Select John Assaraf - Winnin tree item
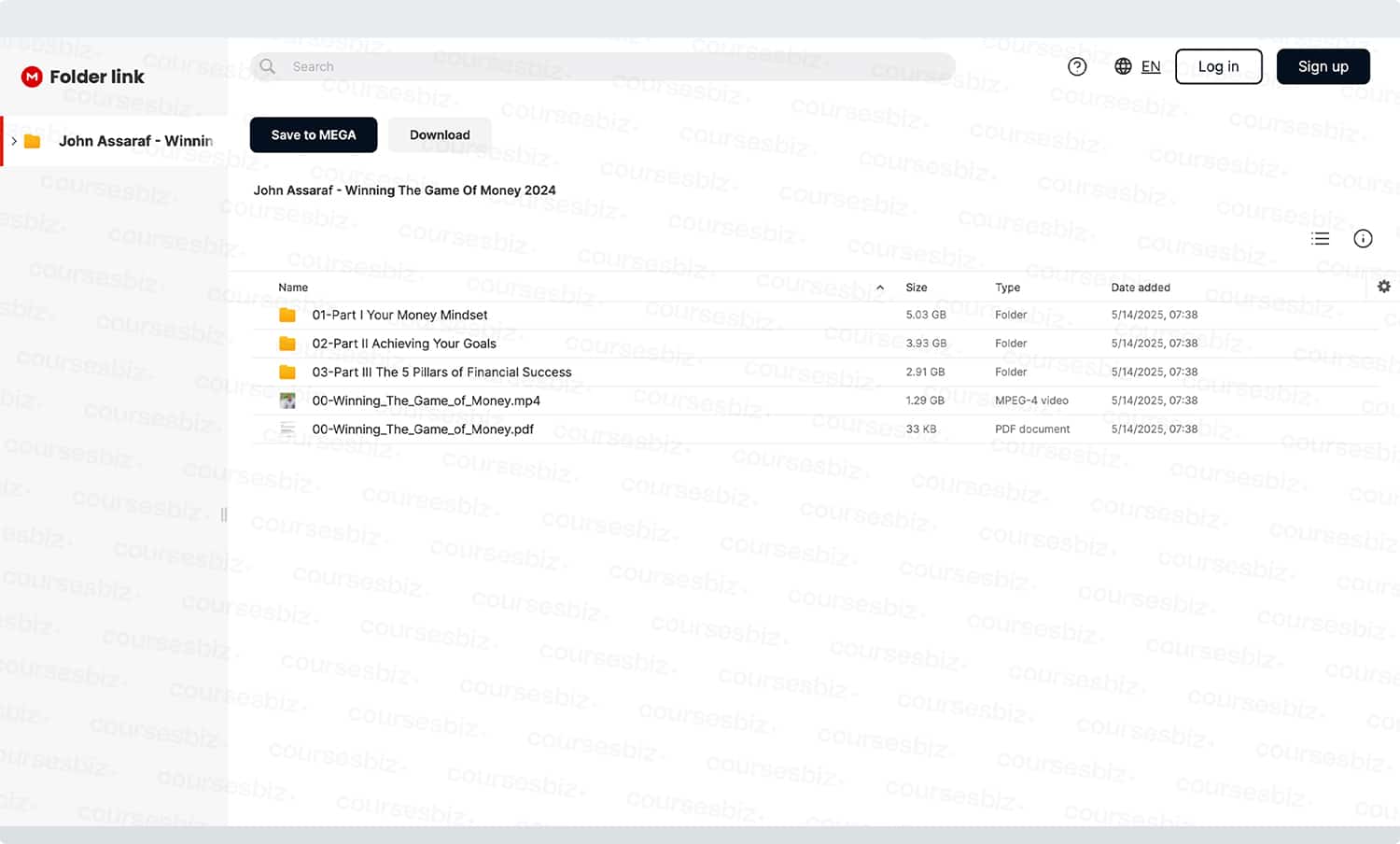1400x844 pixels. [115, 141]
